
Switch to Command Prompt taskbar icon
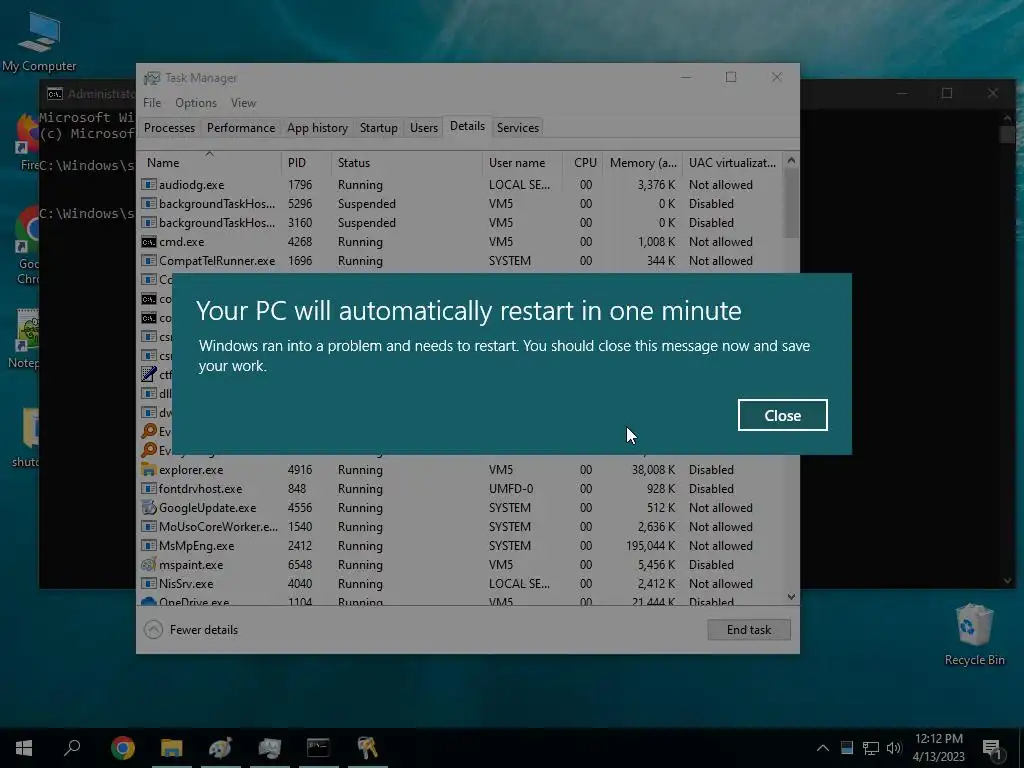[x=319, y=748]
